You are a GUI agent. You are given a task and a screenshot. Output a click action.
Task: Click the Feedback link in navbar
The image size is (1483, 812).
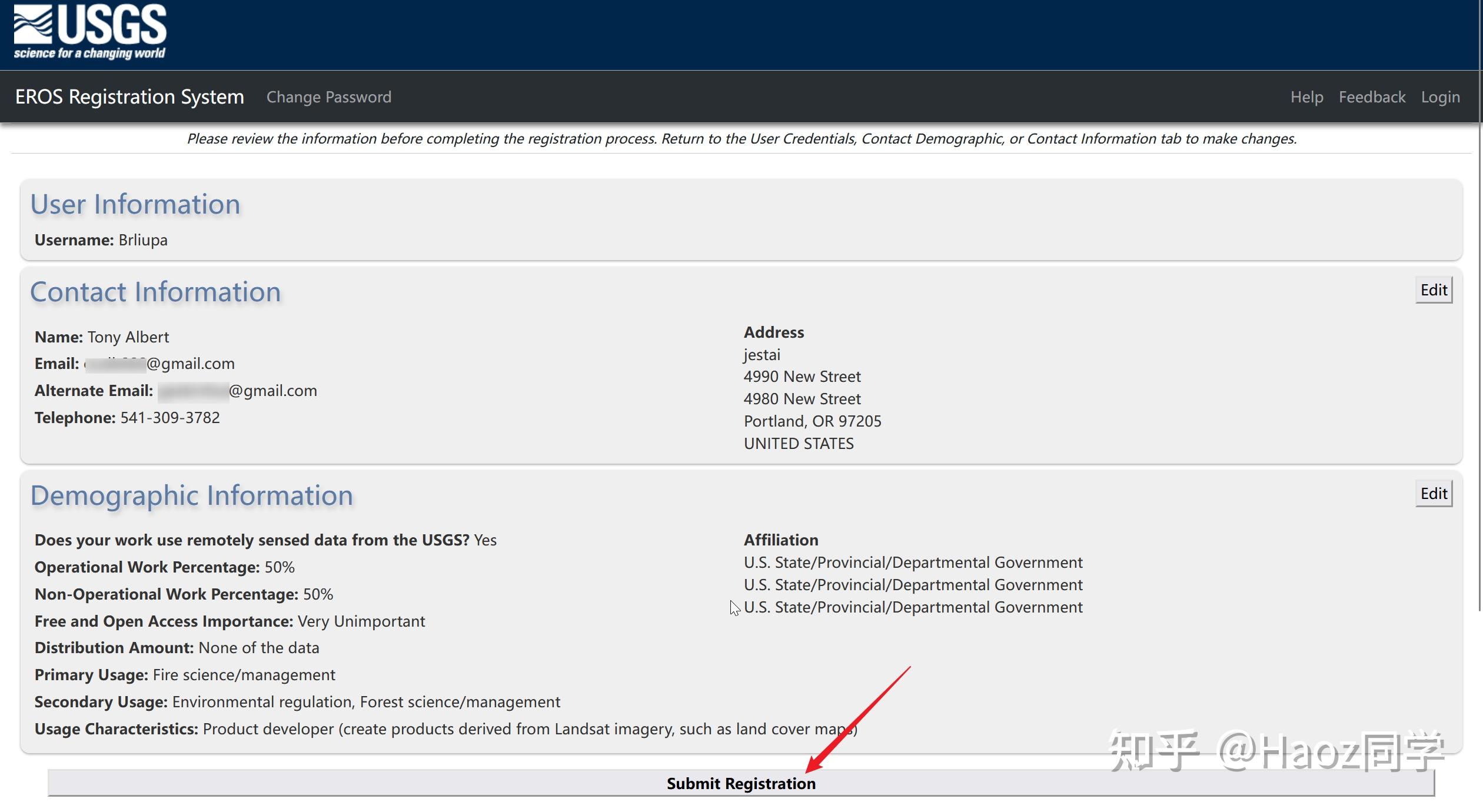(x=1372, y=97)
